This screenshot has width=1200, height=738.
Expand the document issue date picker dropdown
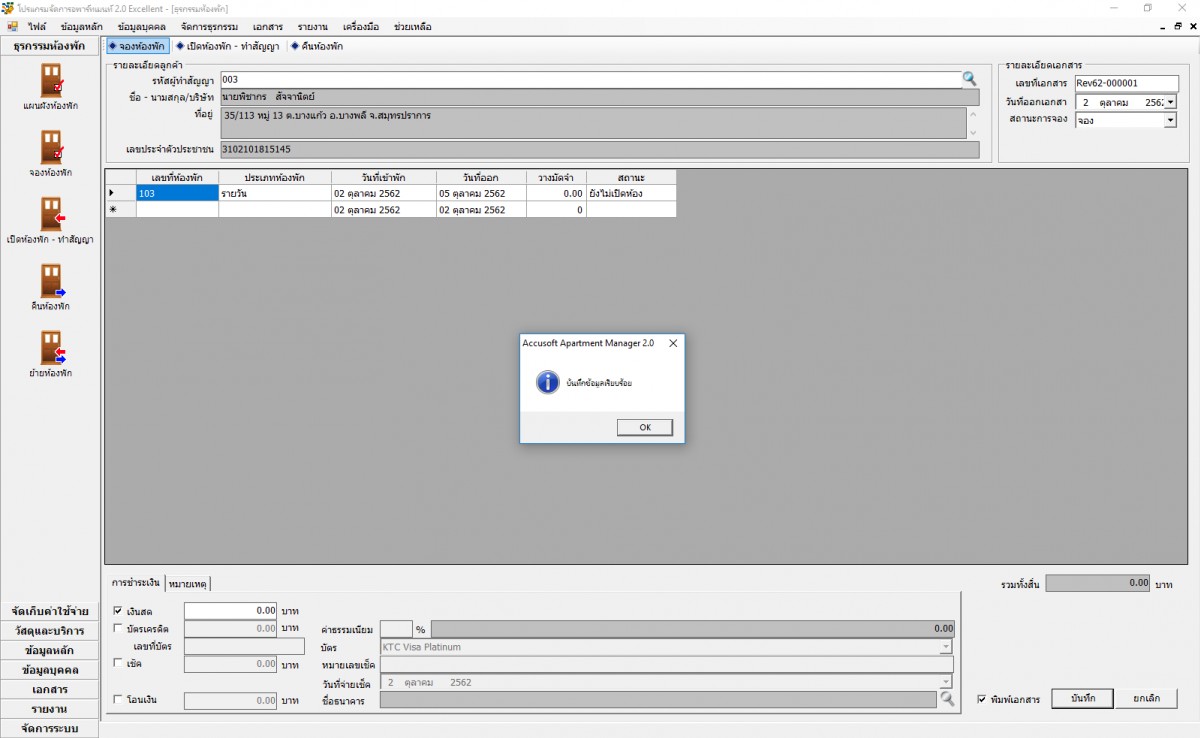tap(1170, 102)
